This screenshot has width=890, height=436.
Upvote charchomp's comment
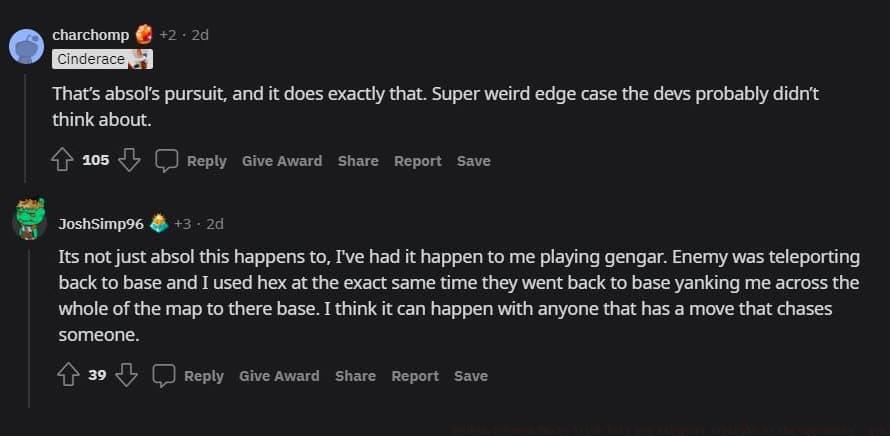click(x=64, y=160)
